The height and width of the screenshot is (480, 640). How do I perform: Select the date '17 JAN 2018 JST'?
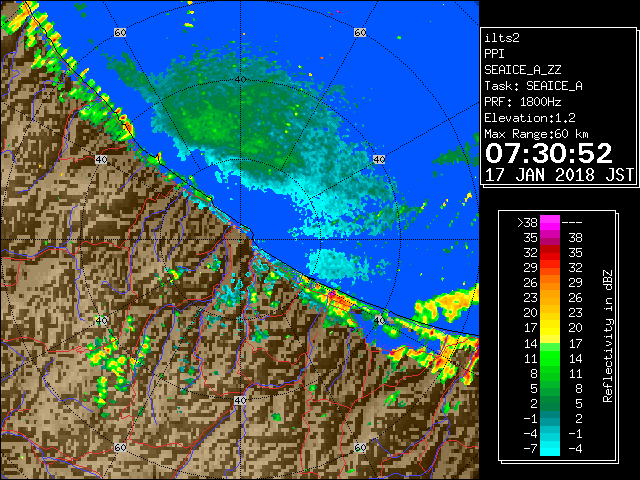tap(559, 175)
